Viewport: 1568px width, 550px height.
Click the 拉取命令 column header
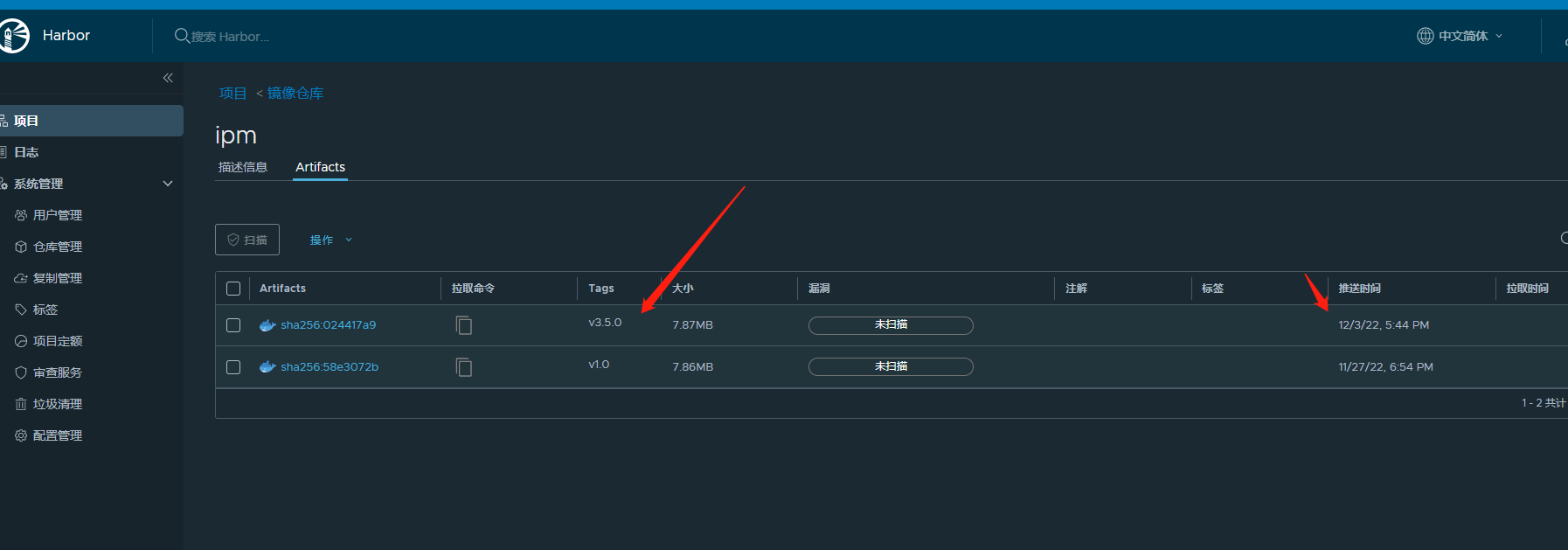(473, 289)
